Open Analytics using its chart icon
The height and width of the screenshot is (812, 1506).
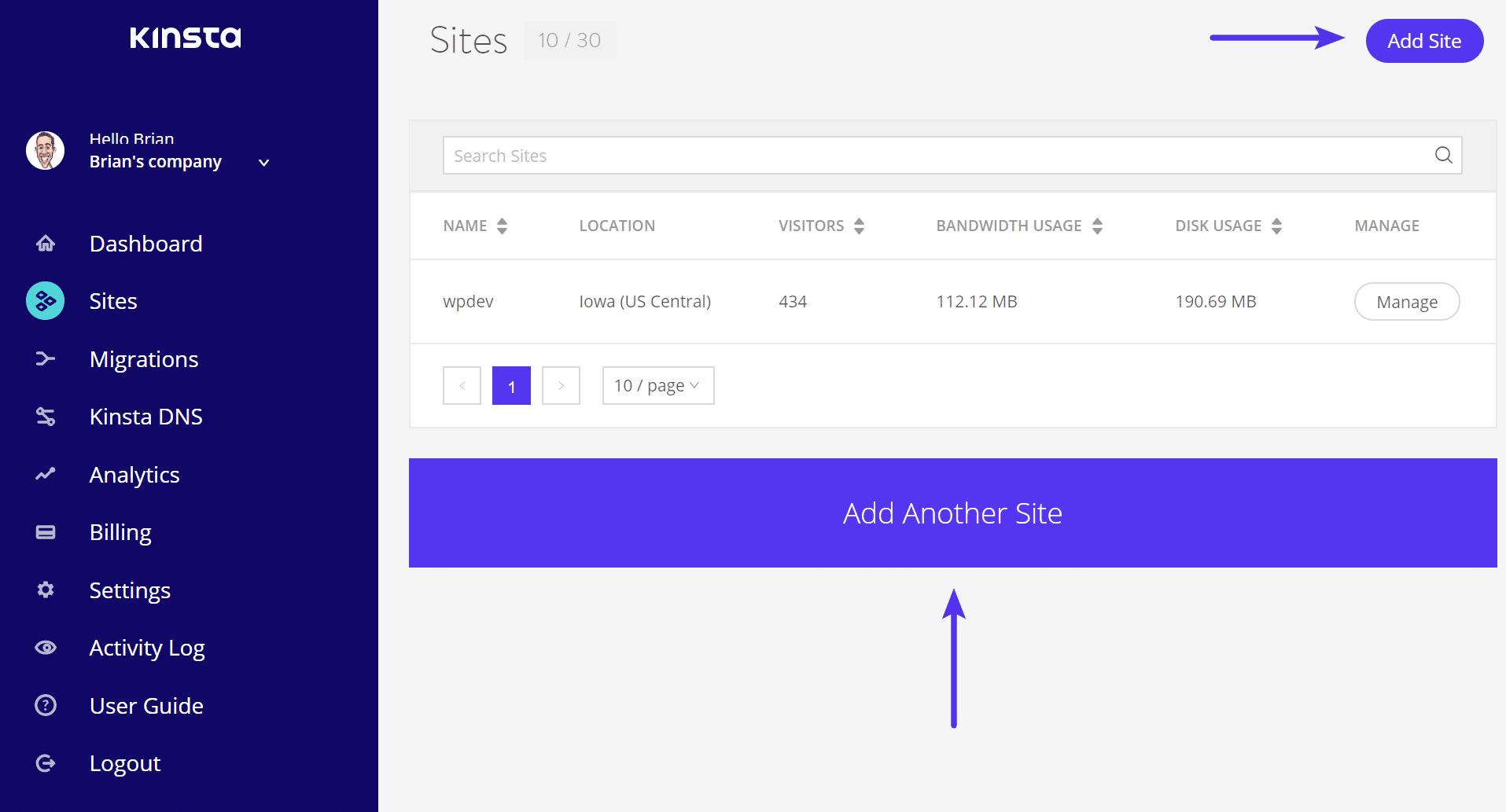tap(45, 474)
